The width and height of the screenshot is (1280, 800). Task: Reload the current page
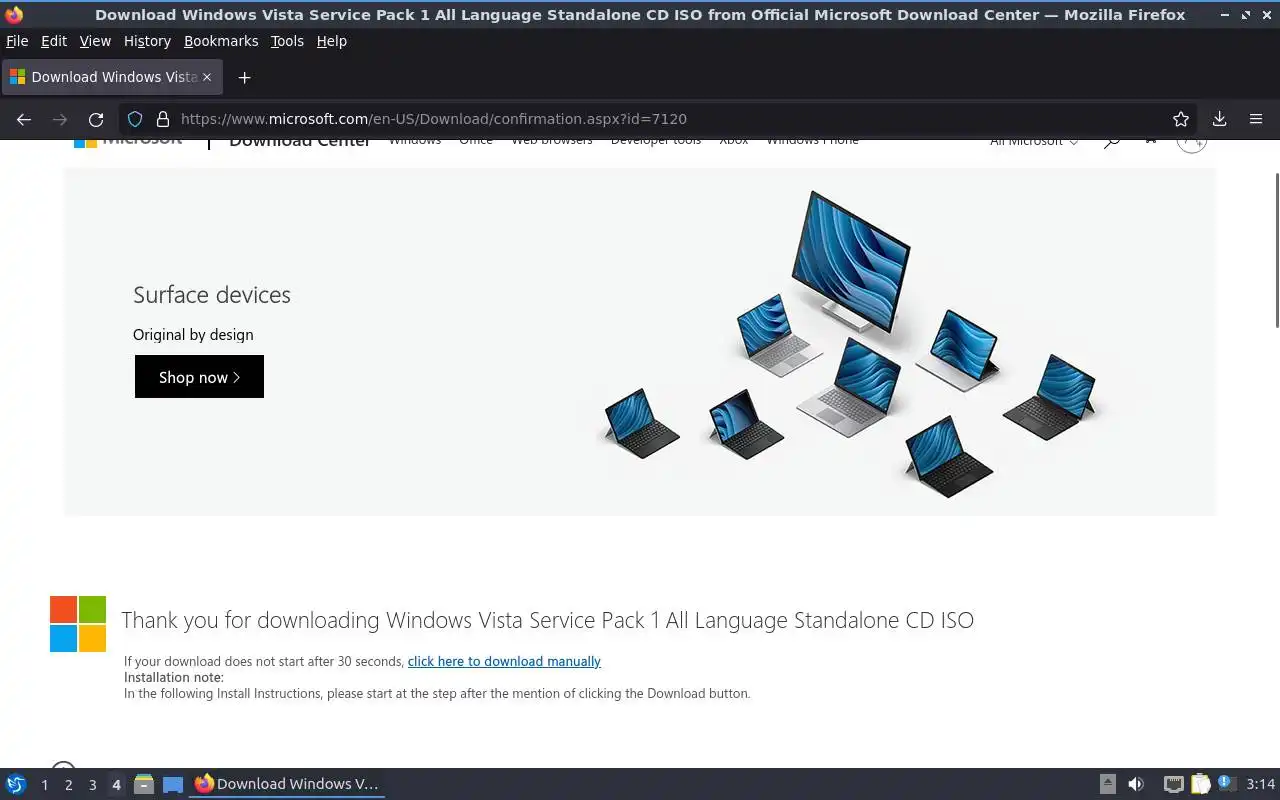(x=96, y=119)
